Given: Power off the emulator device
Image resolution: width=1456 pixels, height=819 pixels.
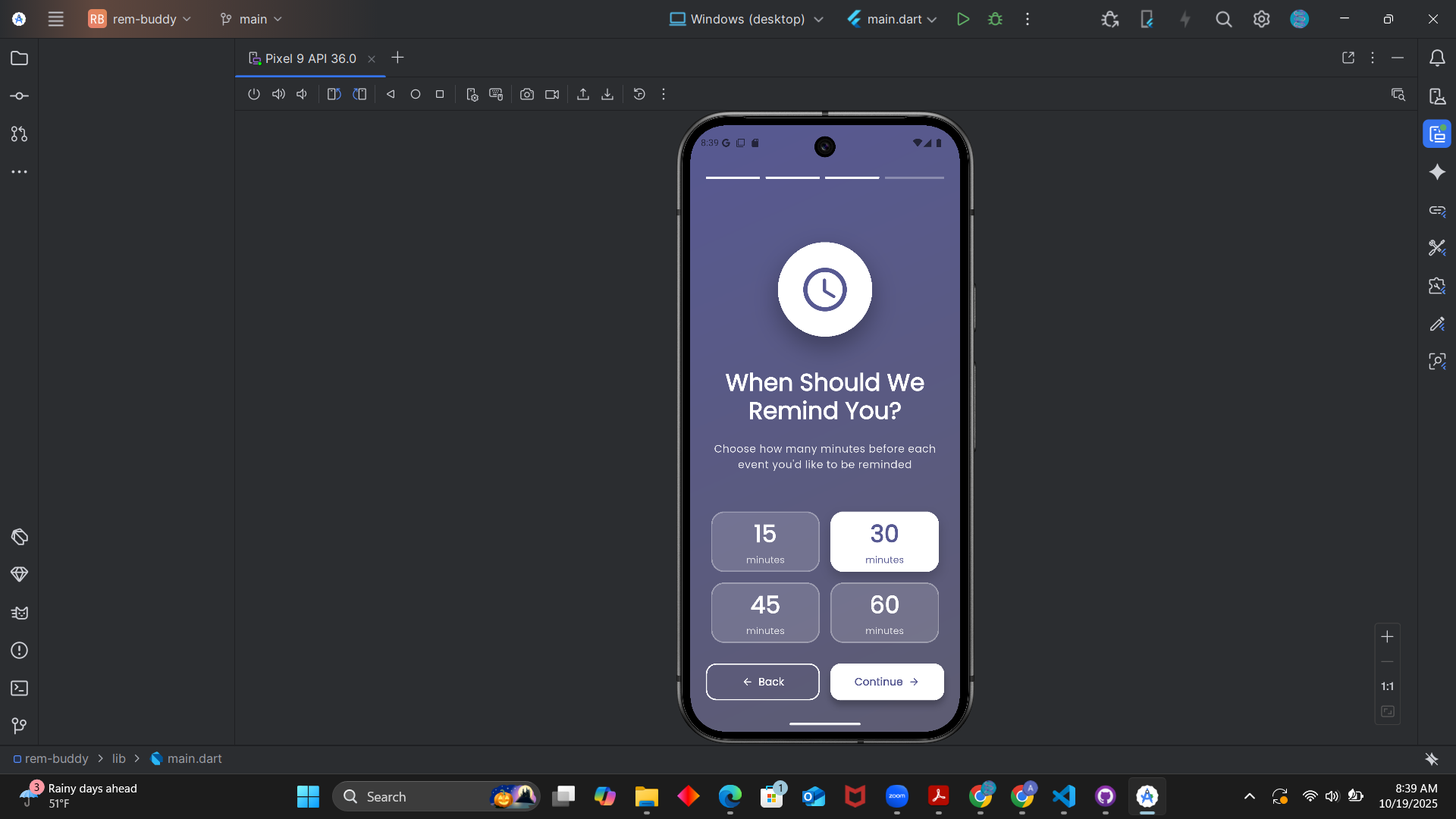Looking at the screenshot, I should (254, 94).
